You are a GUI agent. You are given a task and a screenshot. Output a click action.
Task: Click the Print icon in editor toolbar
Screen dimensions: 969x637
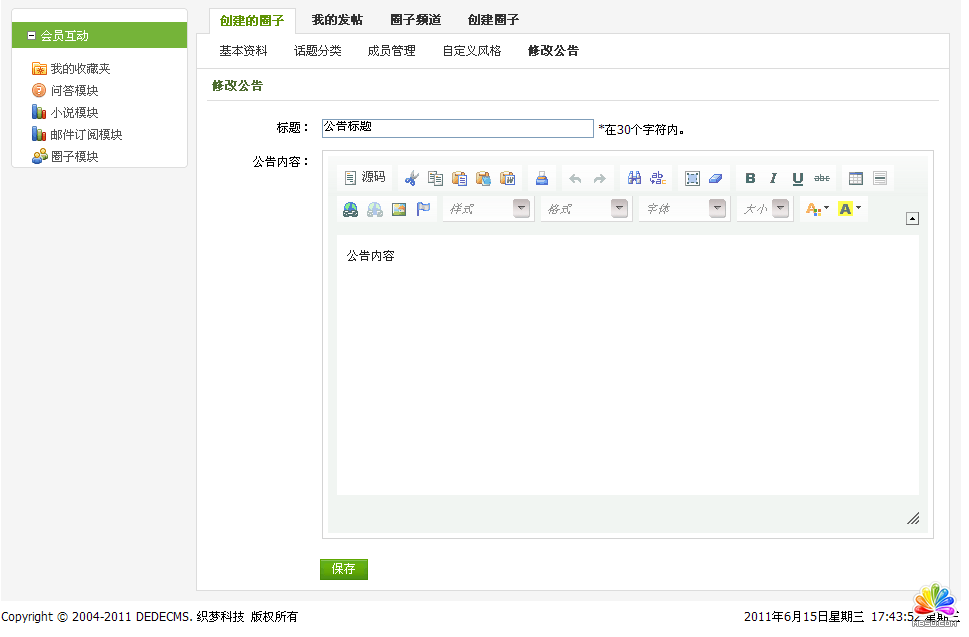point(541,179)
